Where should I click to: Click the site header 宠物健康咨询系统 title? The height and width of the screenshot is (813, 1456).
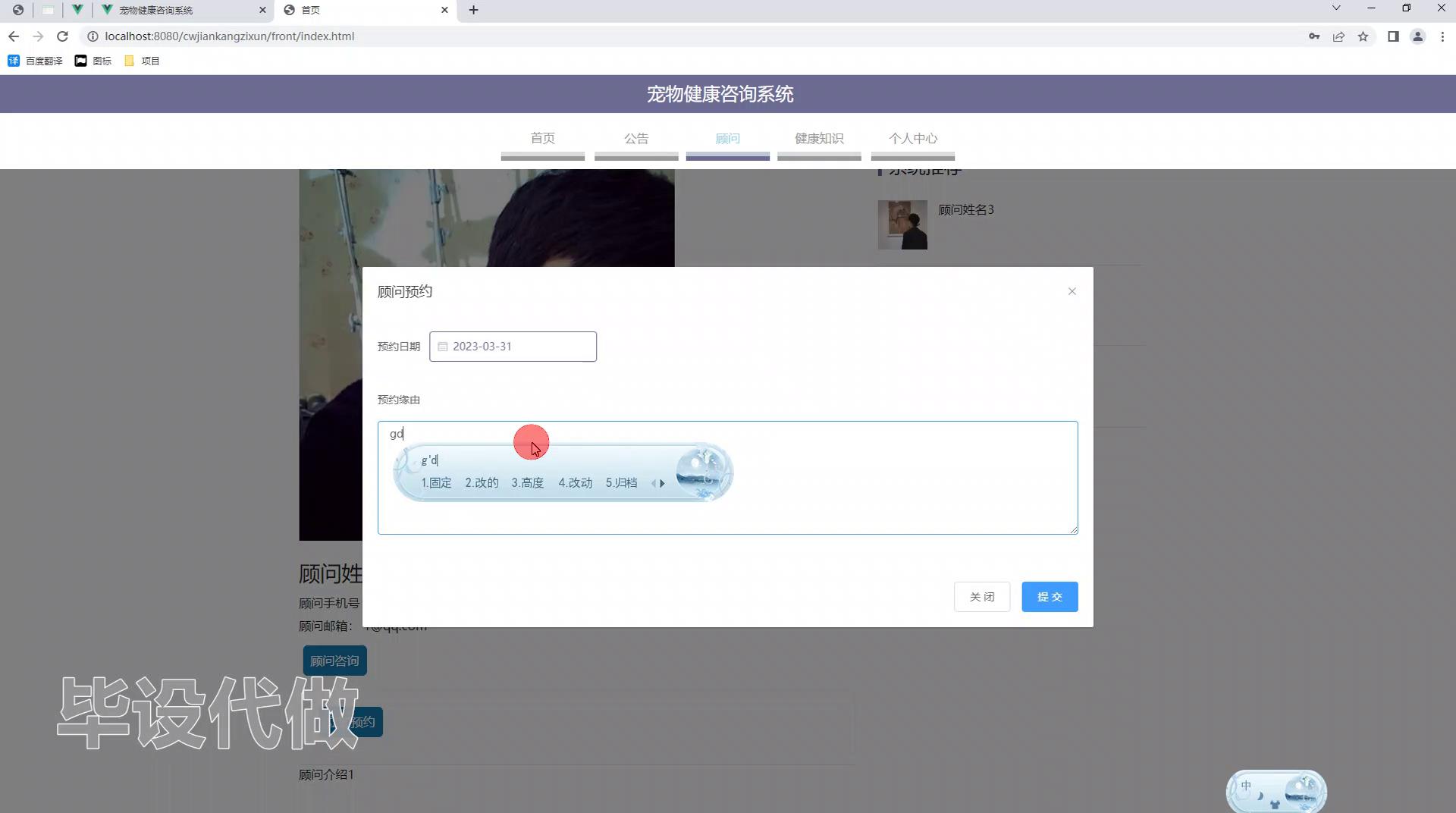720,94
